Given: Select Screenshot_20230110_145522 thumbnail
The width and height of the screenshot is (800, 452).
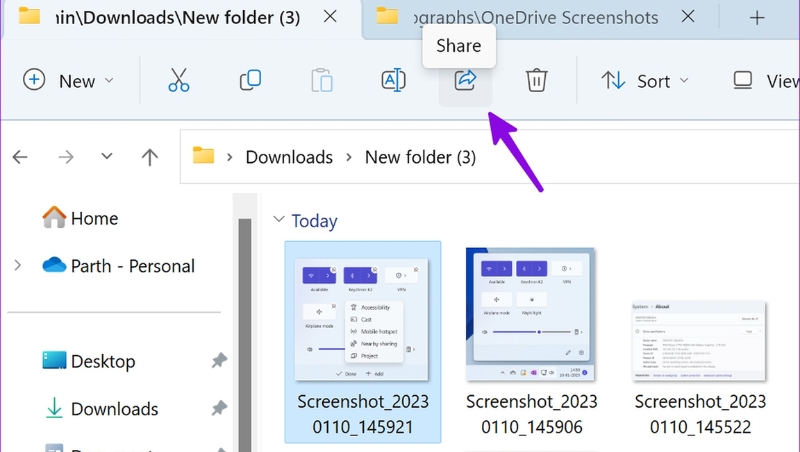Looking at the screenshot, I should tap(699, 341).
